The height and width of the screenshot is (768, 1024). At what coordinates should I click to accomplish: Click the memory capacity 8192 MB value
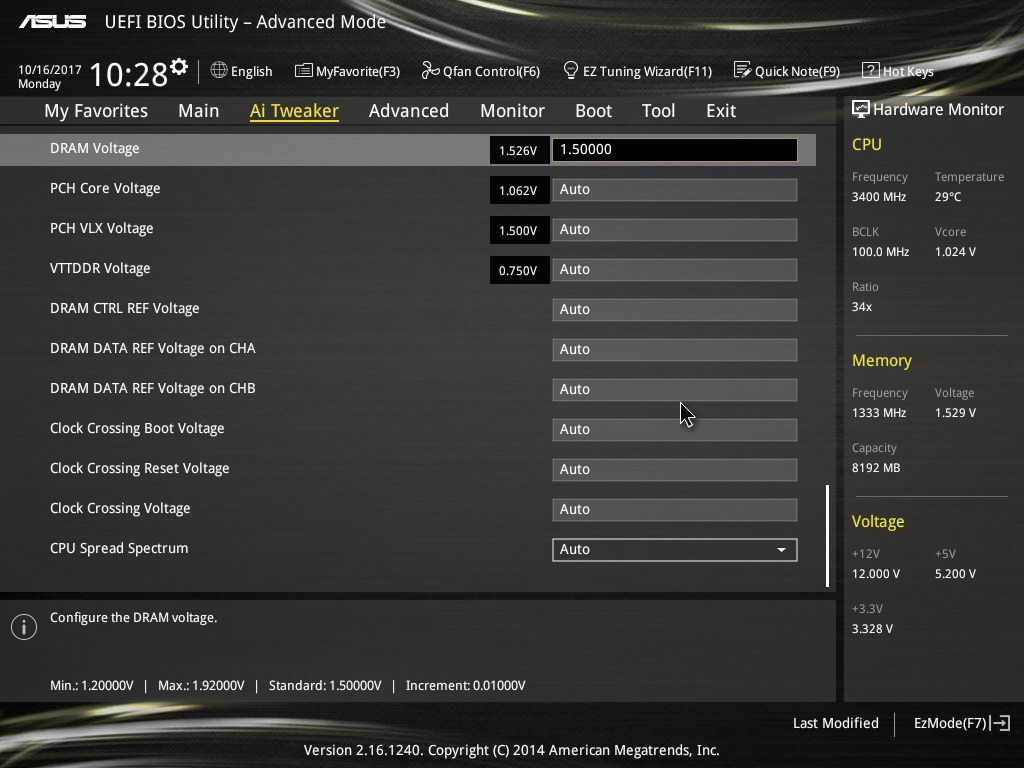pyautogui.click(x=876, y=468)
